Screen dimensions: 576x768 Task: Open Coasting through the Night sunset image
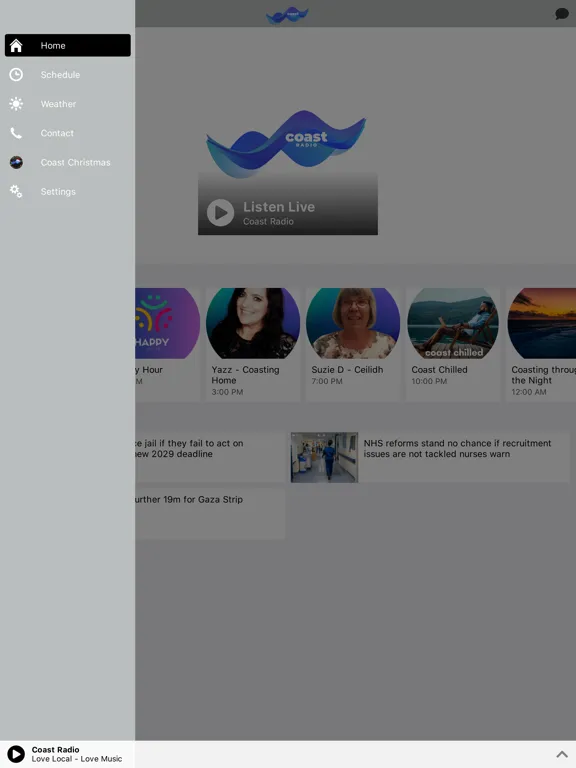point(542,323)
